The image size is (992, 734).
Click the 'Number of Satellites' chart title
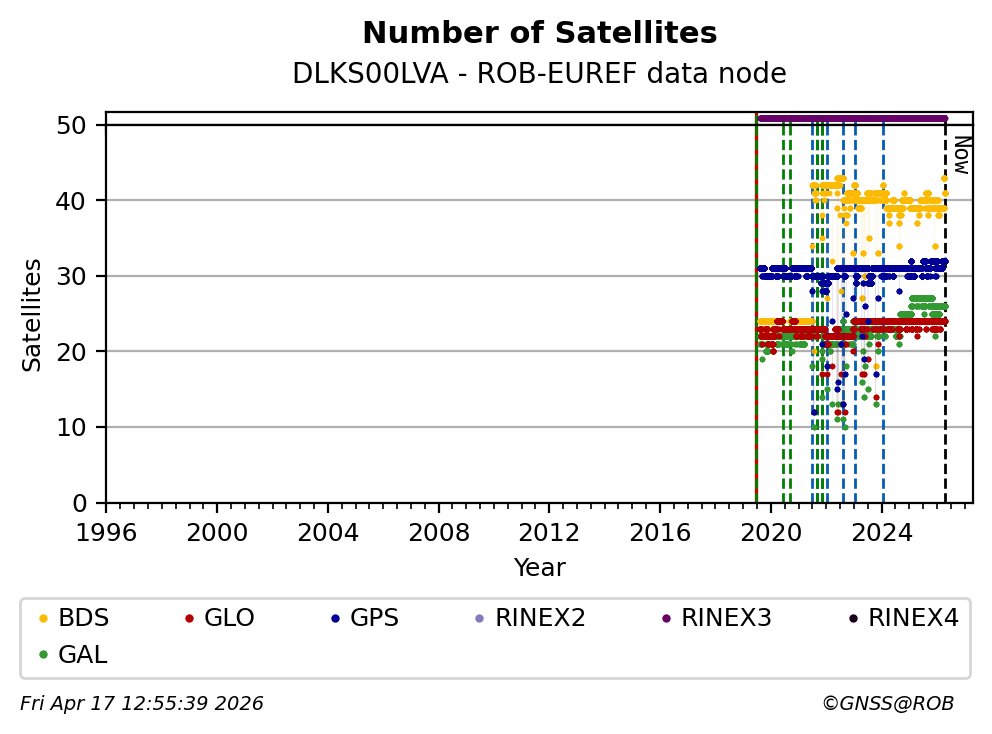pyautogui.click(x=539, y=34)
